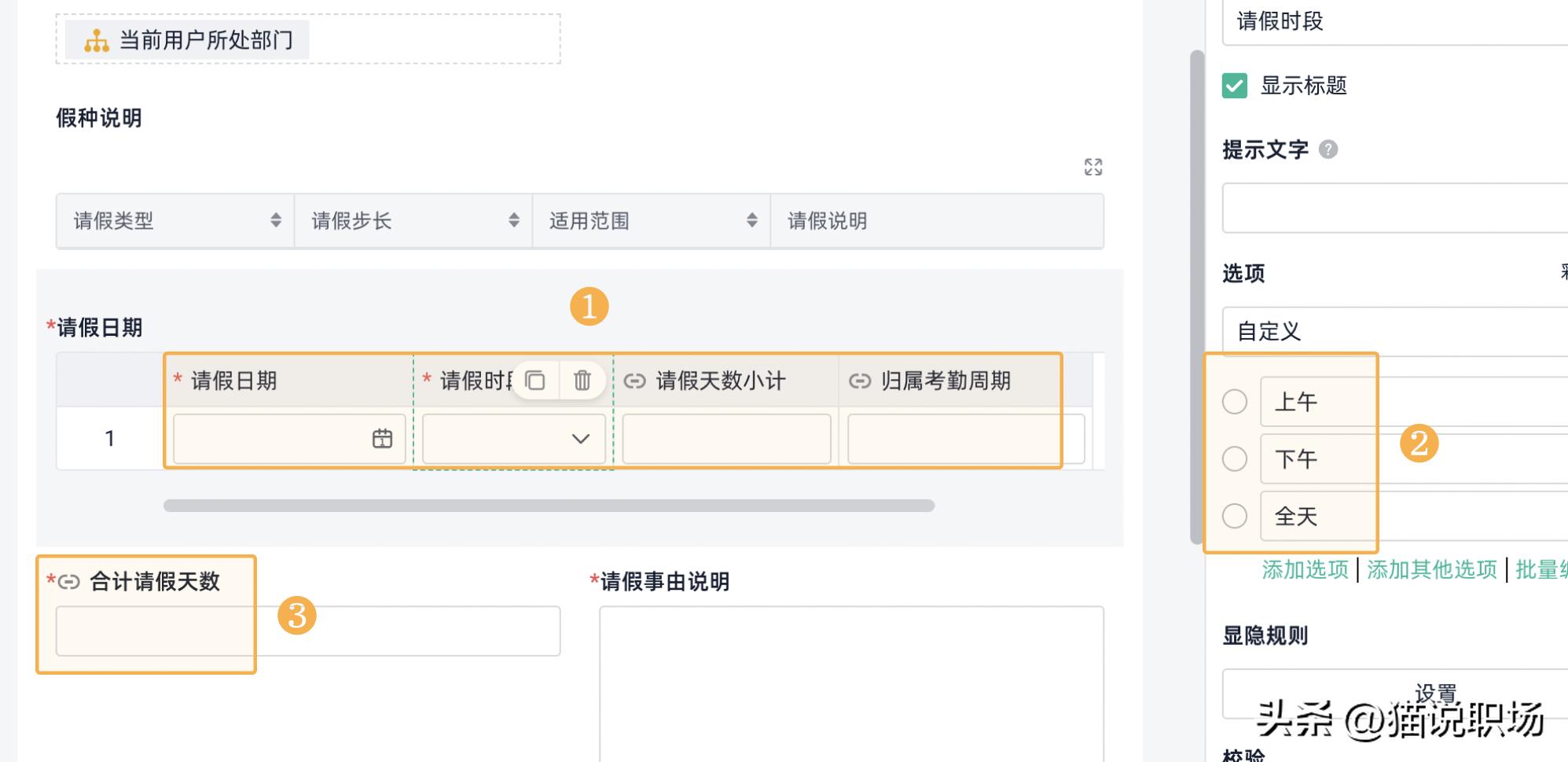Click the link icon beside 请假天数小计
Image resolution: width=1568 pixels, height=762 pixels.
(634, 381)
